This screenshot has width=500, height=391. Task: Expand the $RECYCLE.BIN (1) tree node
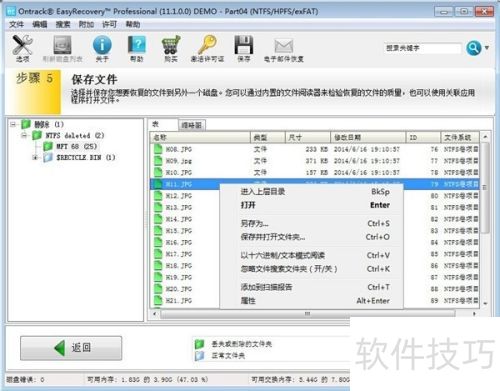click(x=35, y=157)
